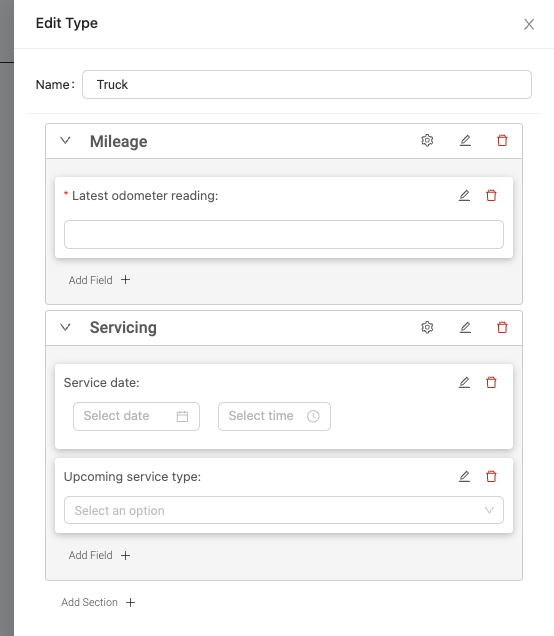The width and height of the screenshot is (554, 636).
Task: Delete the Upcoming service type field
Action: click(x=491, y=476)
